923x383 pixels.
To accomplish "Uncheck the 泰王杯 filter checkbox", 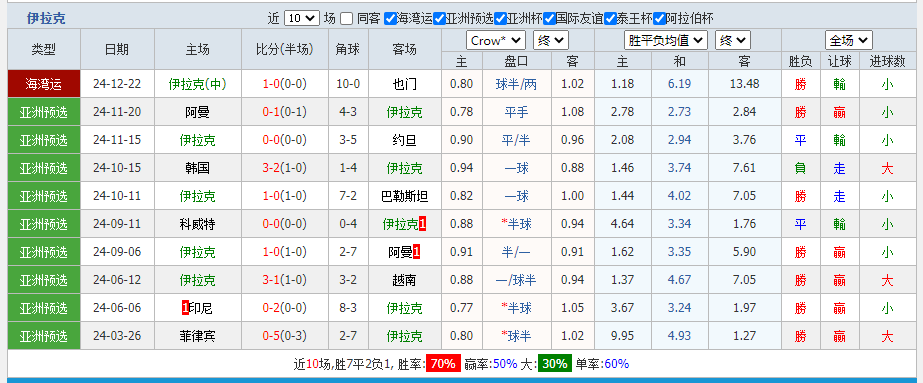I will point(610,18).
